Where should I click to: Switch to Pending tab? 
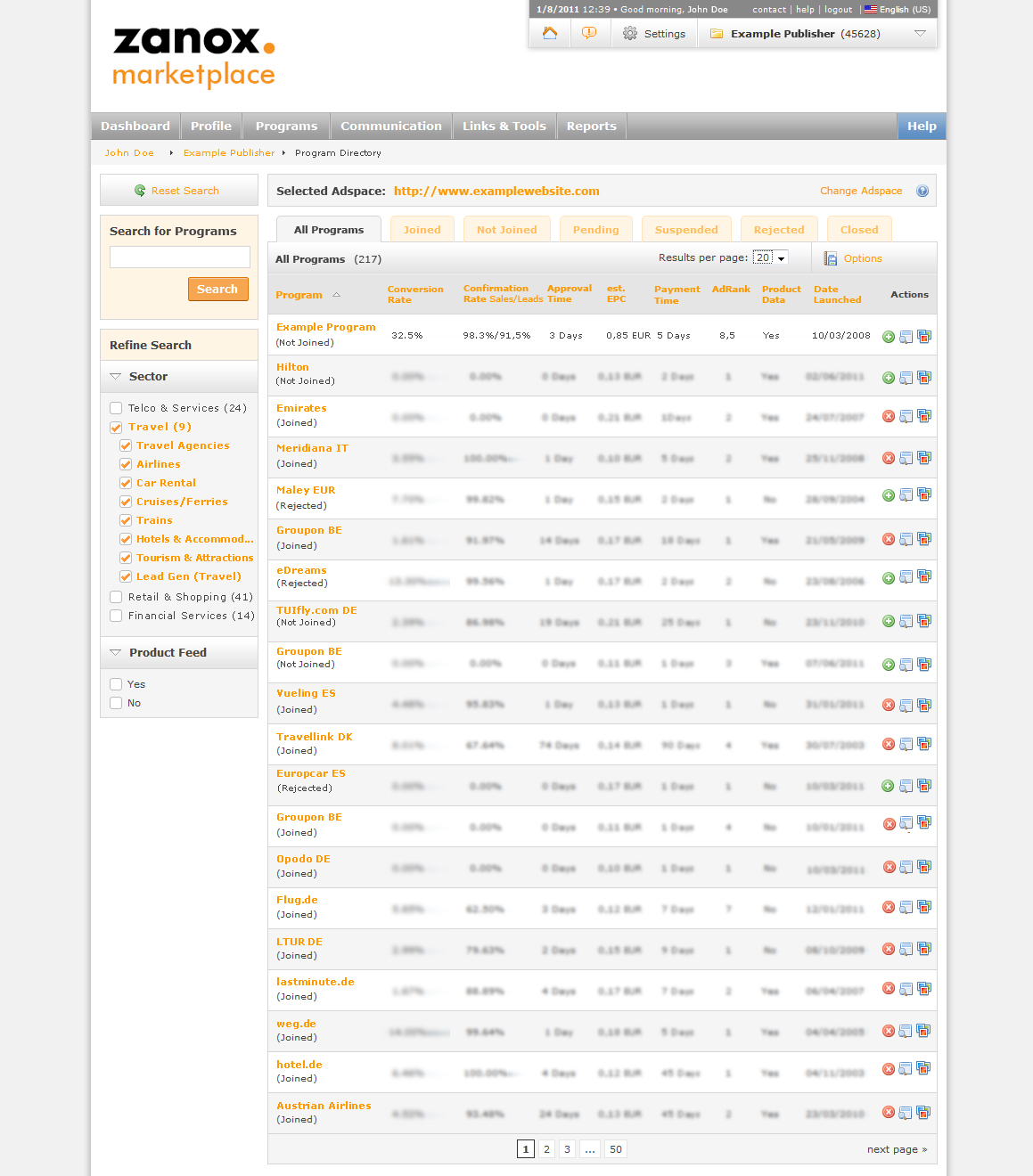596,230
